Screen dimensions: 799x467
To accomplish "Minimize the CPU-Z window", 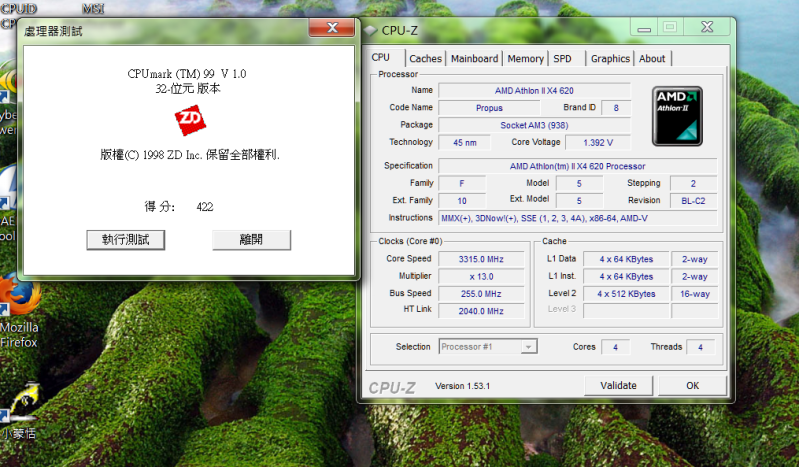I will click(x=641, y=26).
